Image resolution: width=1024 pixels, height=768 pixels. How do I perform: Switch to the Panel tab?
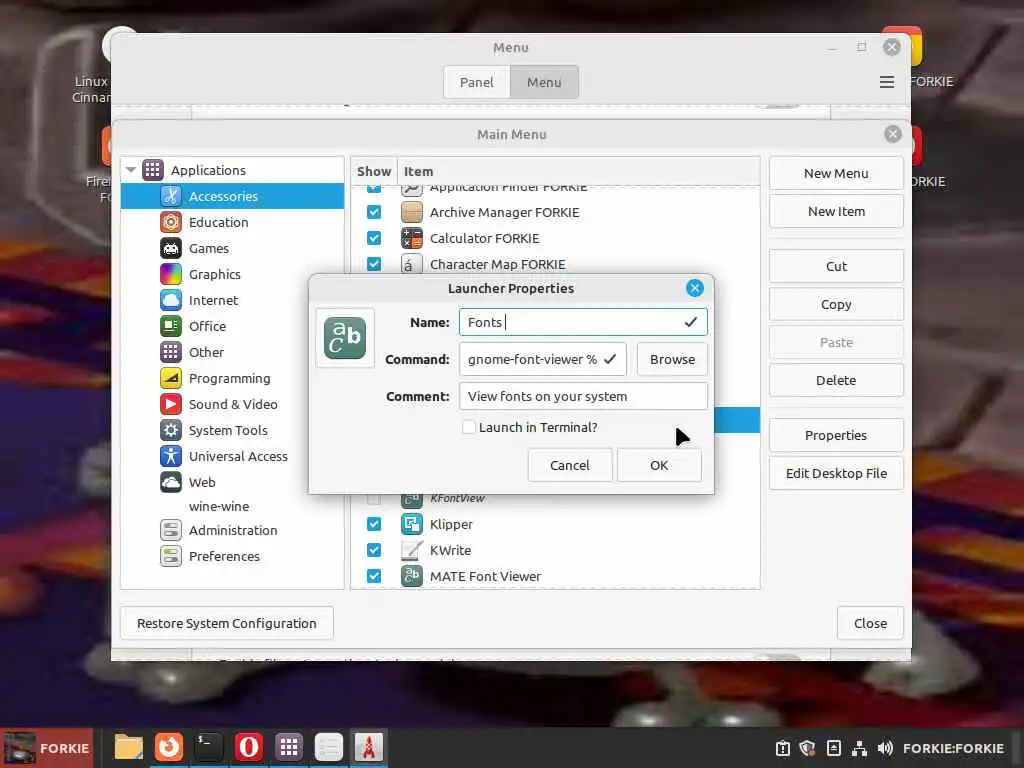point(477,82)
